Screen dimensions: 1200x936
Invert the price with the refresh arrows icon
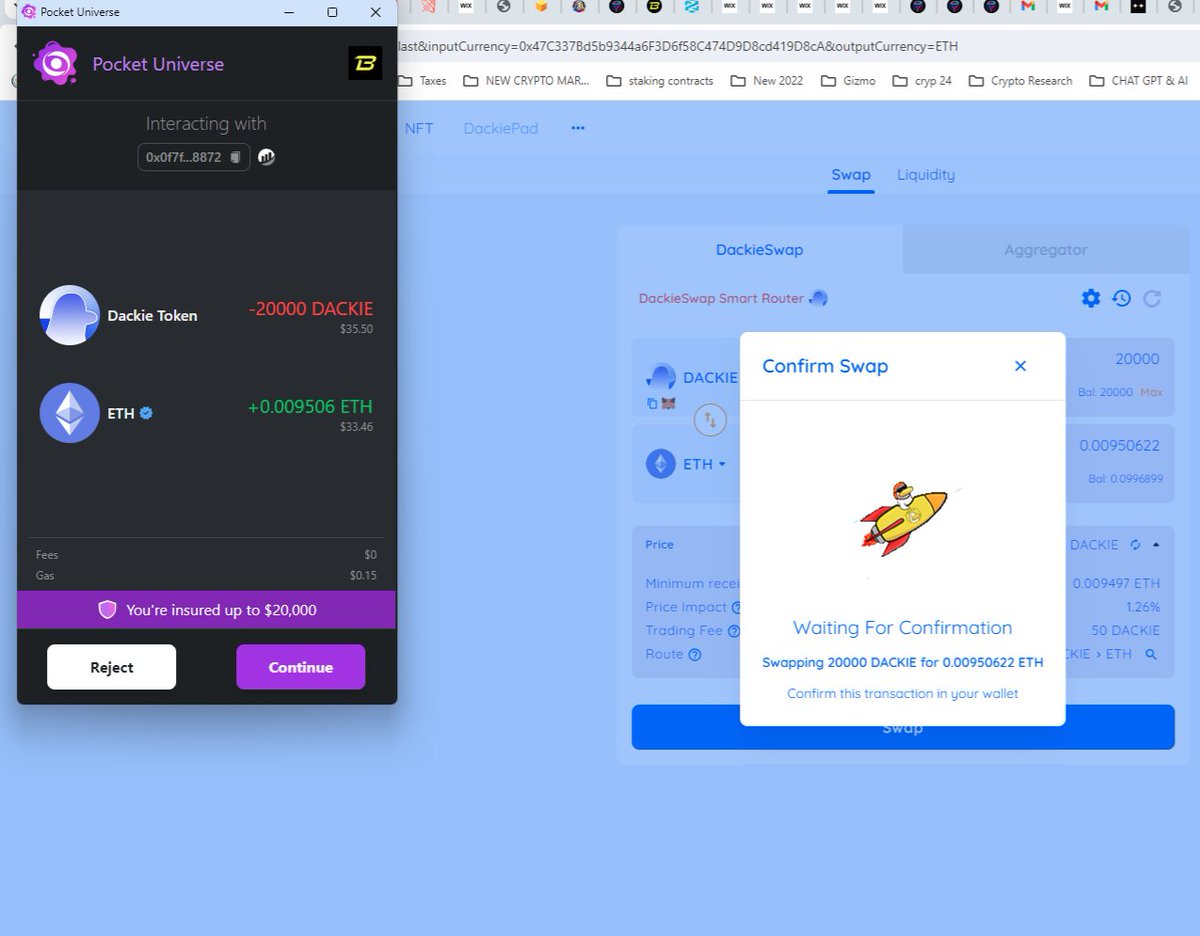point(1135,545)
